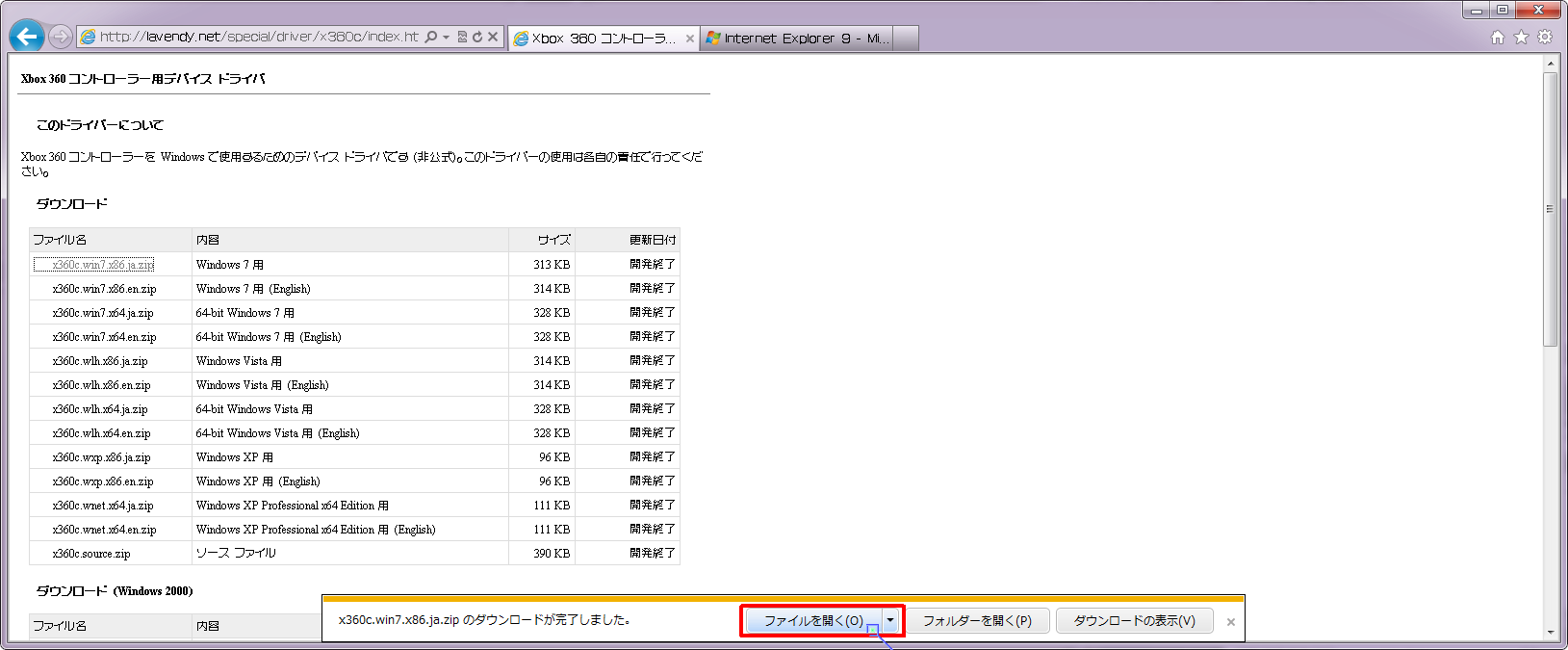Click the '390 KB' size cell
The height and width of the screenshot is (650, 1568).
(x=542, y=554)
